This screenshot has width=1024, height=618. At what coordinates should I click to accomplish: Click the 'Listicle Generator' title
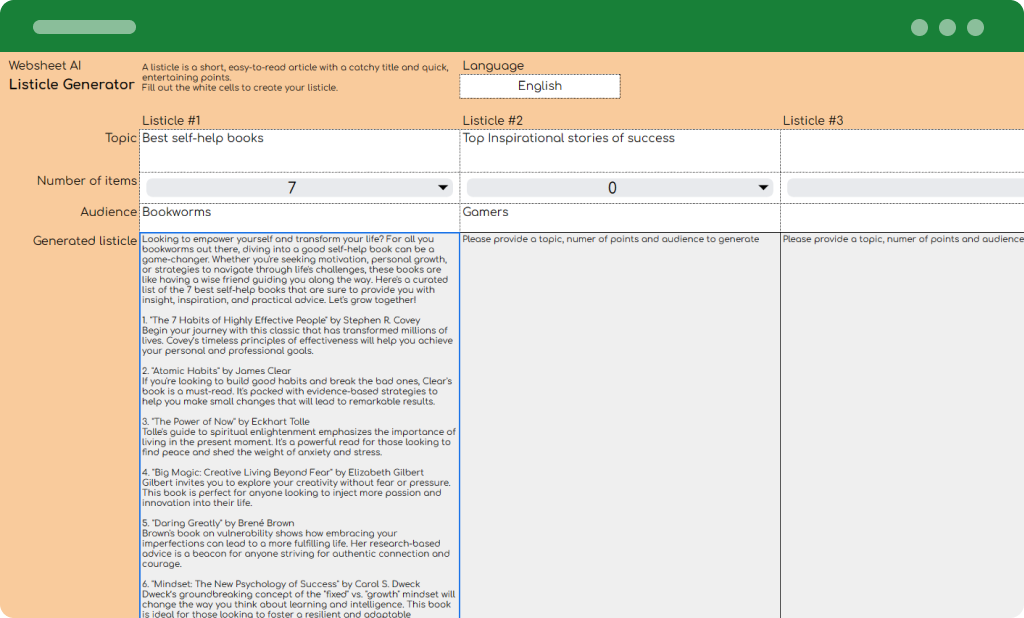[x=71, y=85]
